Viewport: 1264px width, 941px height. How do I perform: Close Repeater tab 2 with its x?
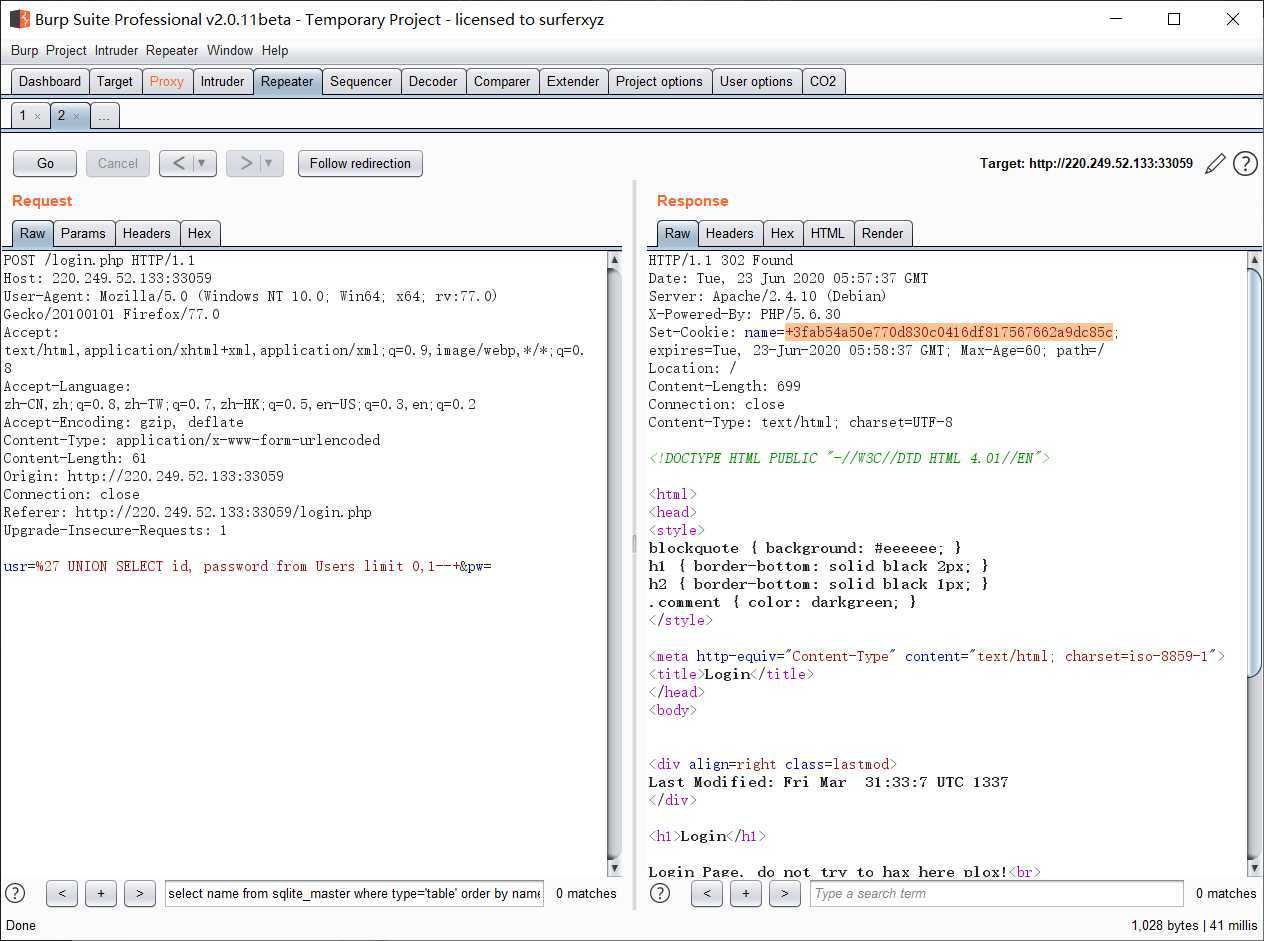(x=76, y=117)
